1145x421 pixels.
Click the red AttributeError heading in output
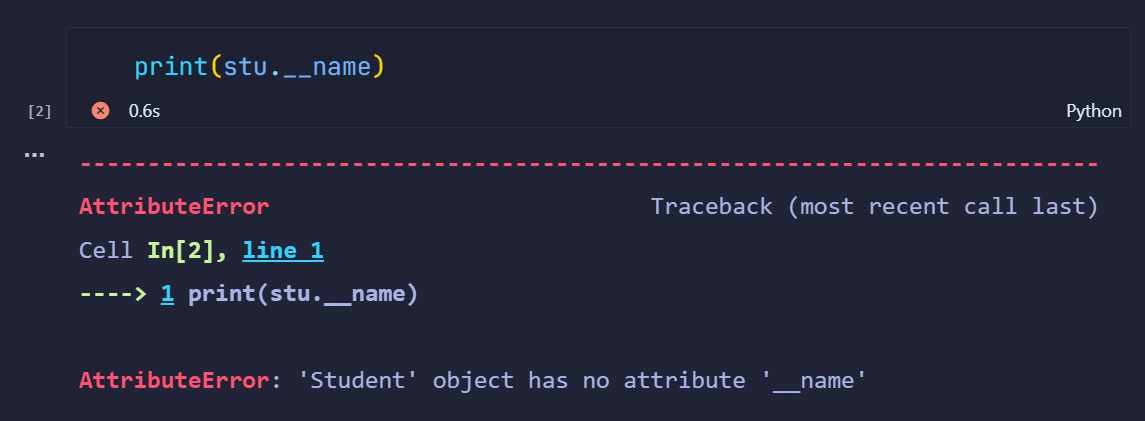[x=174, y=207]
